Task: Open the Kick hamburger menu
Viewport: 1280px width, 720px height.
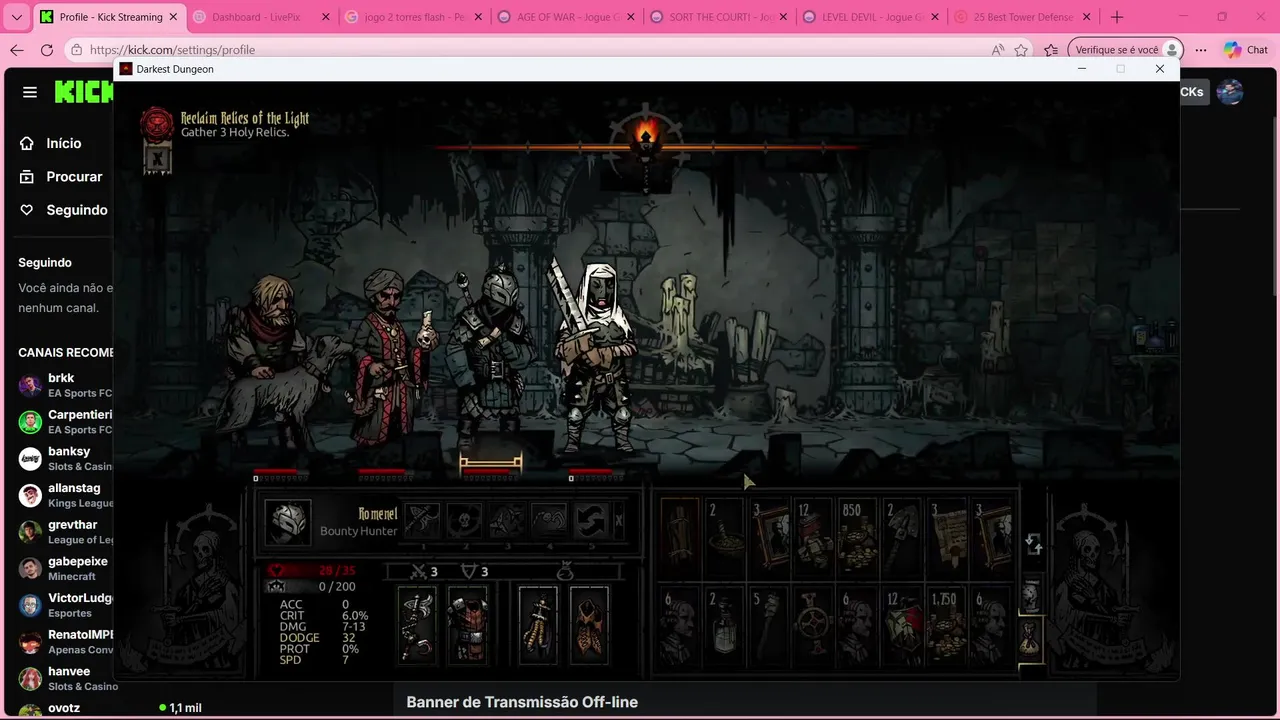Action: [30, 92]
